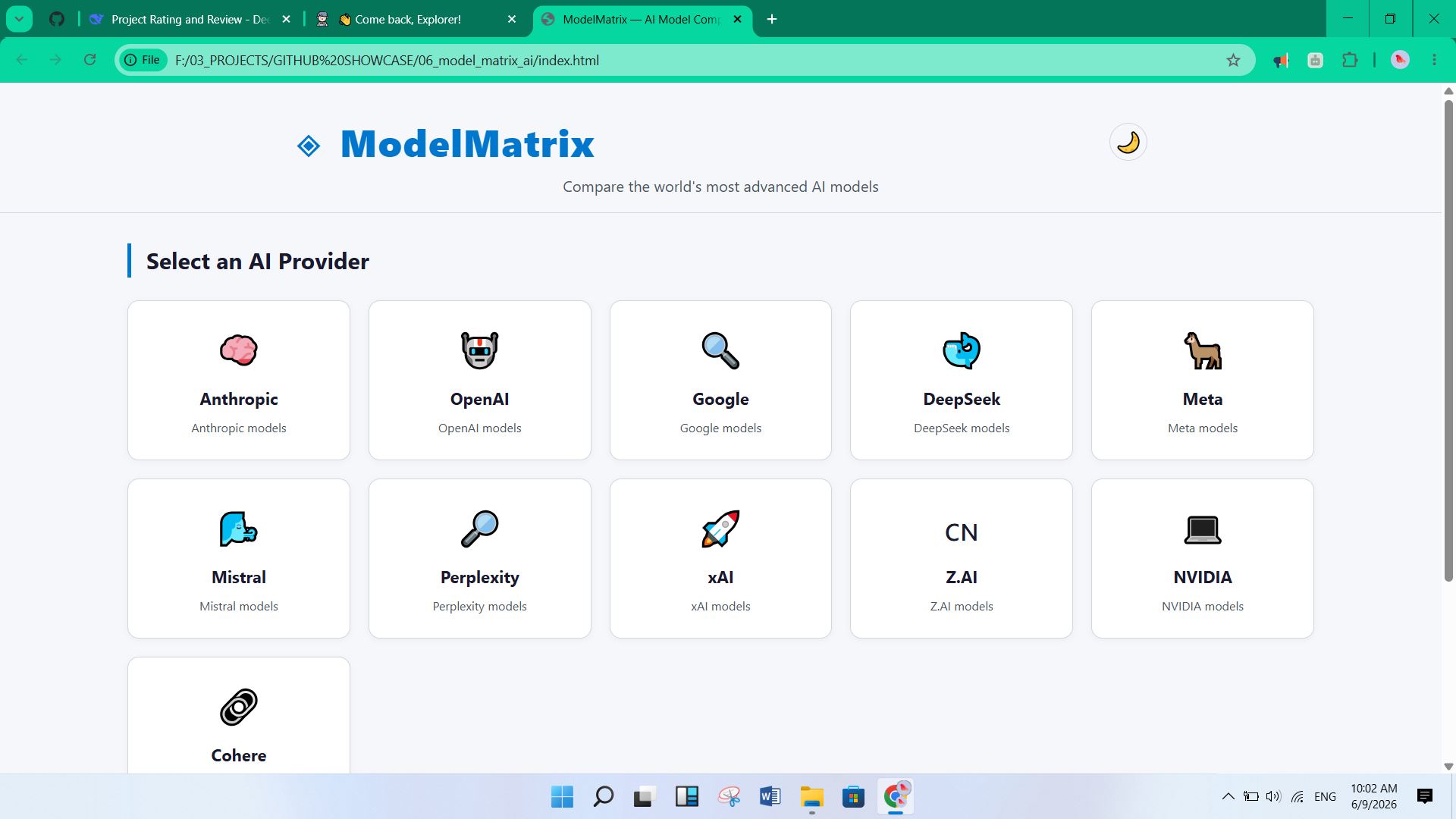Open Anthropic models card text

point(238,428)
